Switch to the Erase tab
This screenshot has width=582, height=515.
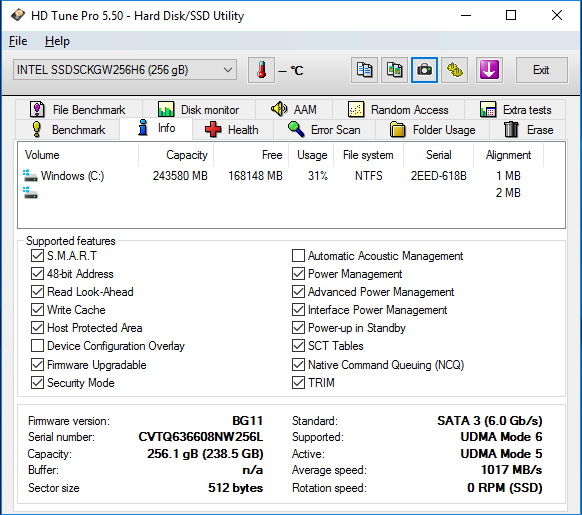click(x=528, y=130)
